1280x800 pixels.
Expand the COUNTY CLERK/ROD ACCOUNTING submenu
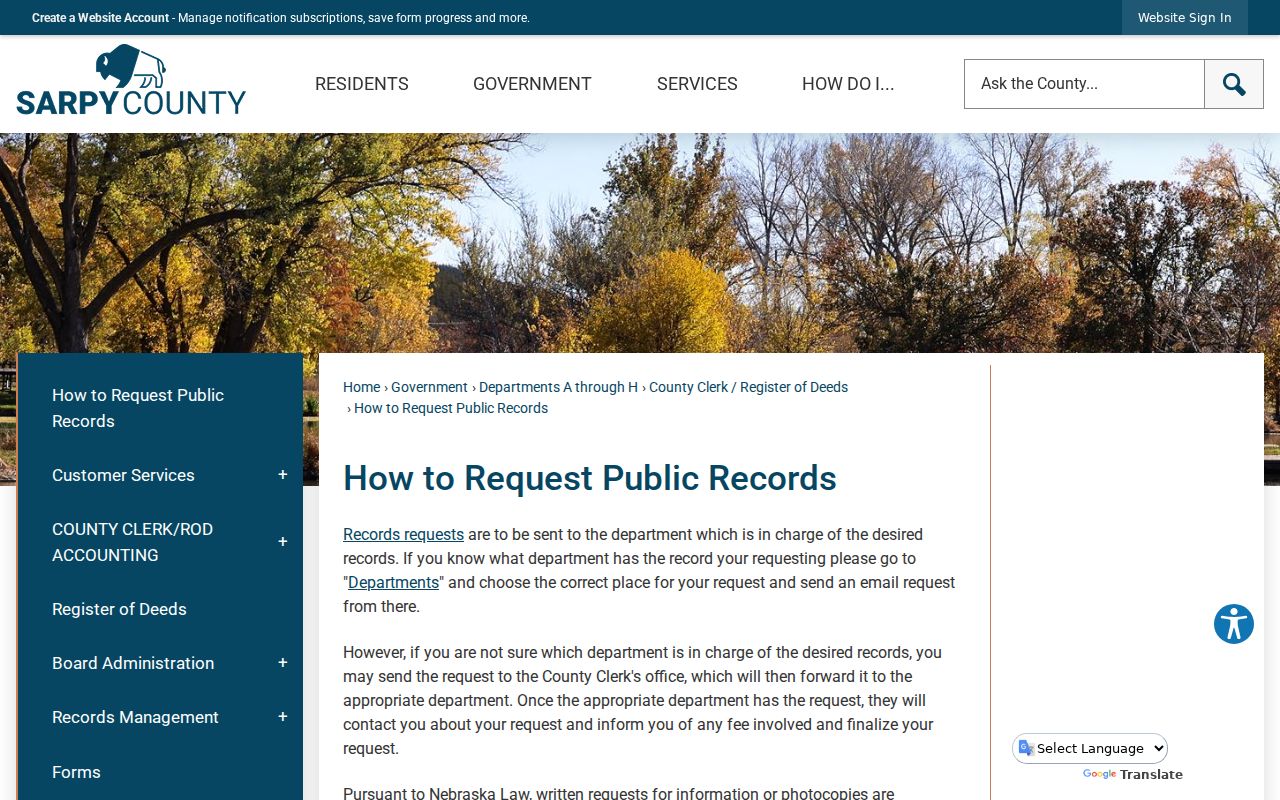283,542
